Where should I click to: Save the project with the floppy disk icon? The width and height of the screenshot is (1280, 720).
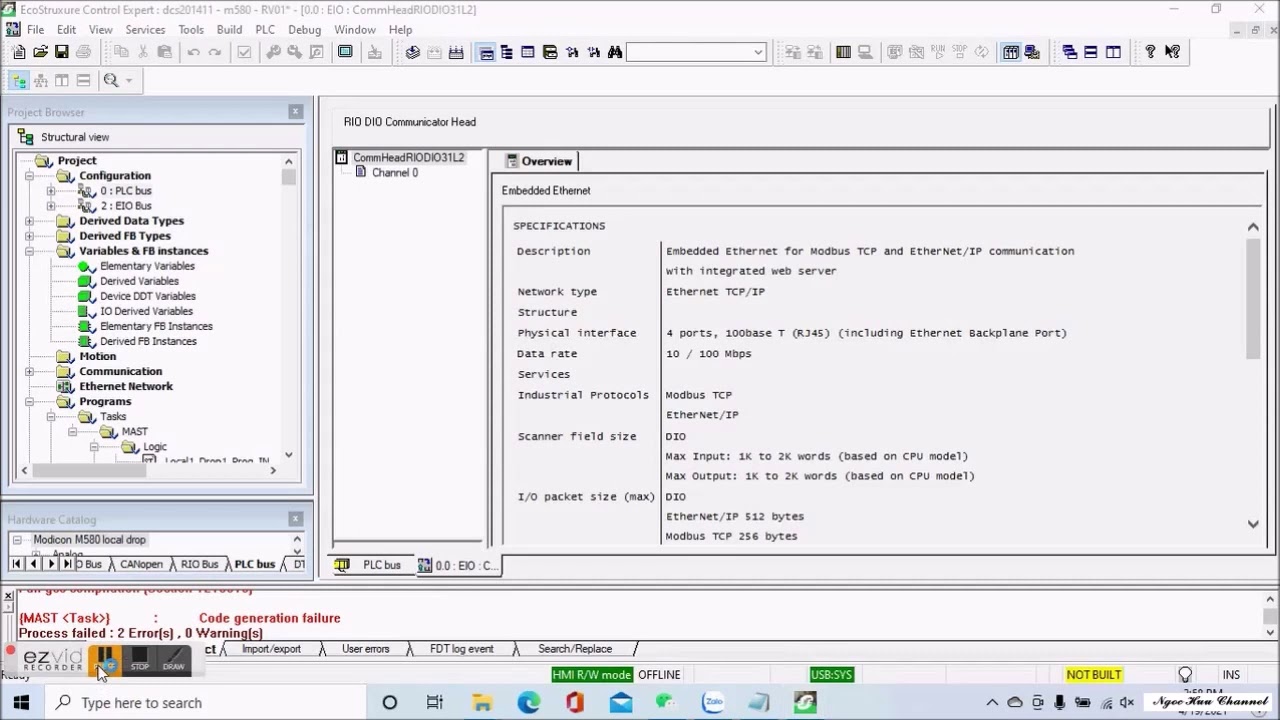[61, 52]
